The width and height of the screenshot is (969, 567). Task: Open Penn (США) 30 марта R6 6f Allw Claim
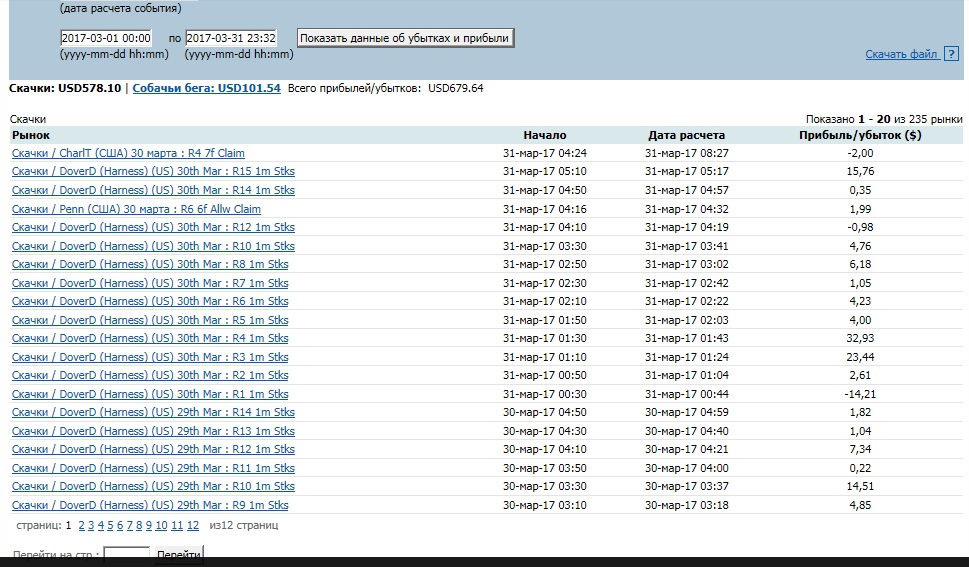136,209
